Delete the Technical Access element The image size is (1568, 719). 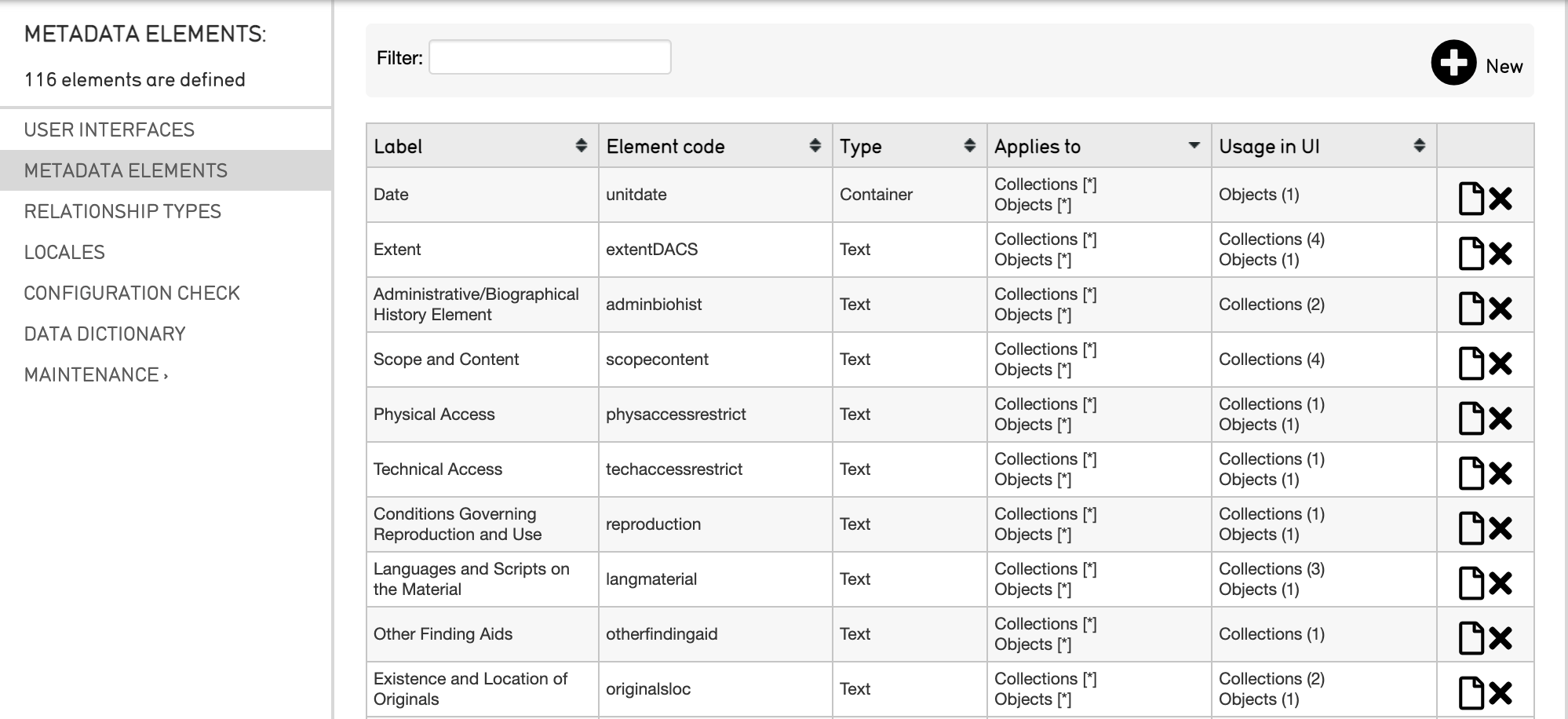pos(1501,473)
